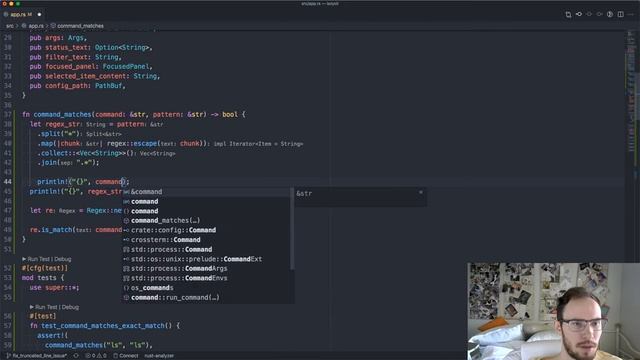Click Debug above mod tests
Viewport: 640px width, 360px height.
click(x=62, y=259)
